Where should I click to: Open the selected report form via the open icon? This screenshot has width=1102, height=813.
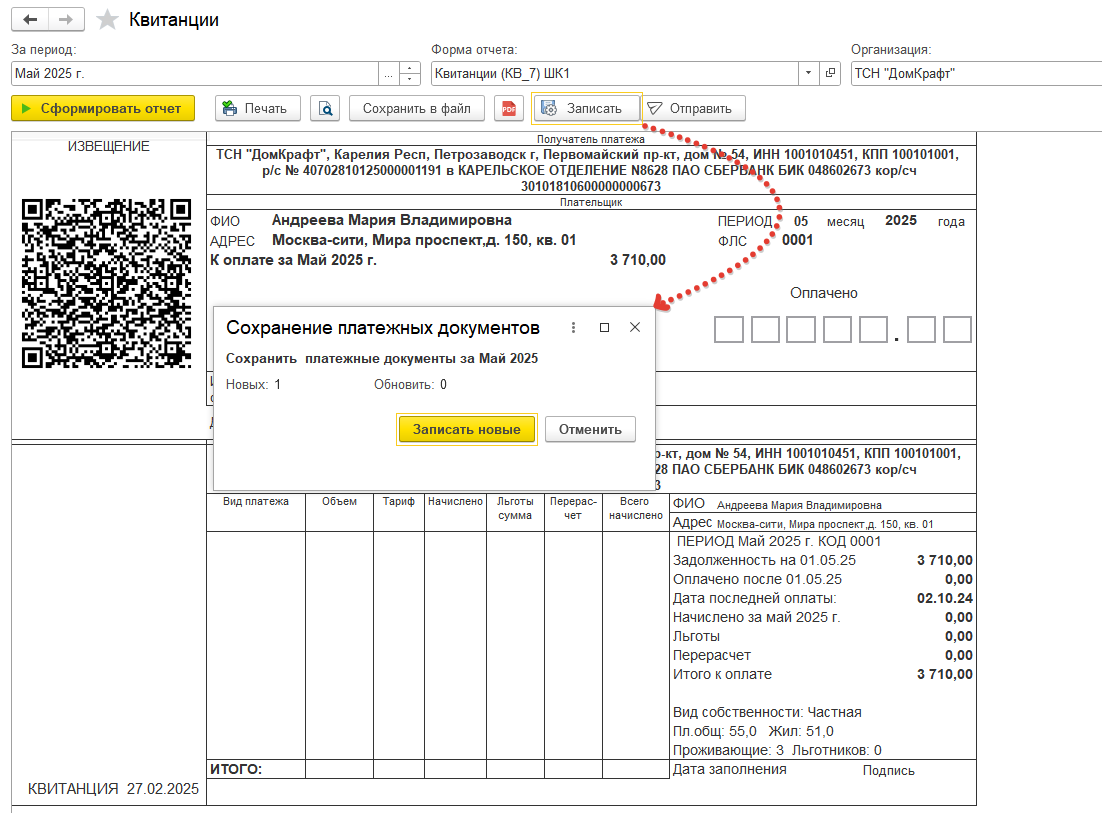830,73
